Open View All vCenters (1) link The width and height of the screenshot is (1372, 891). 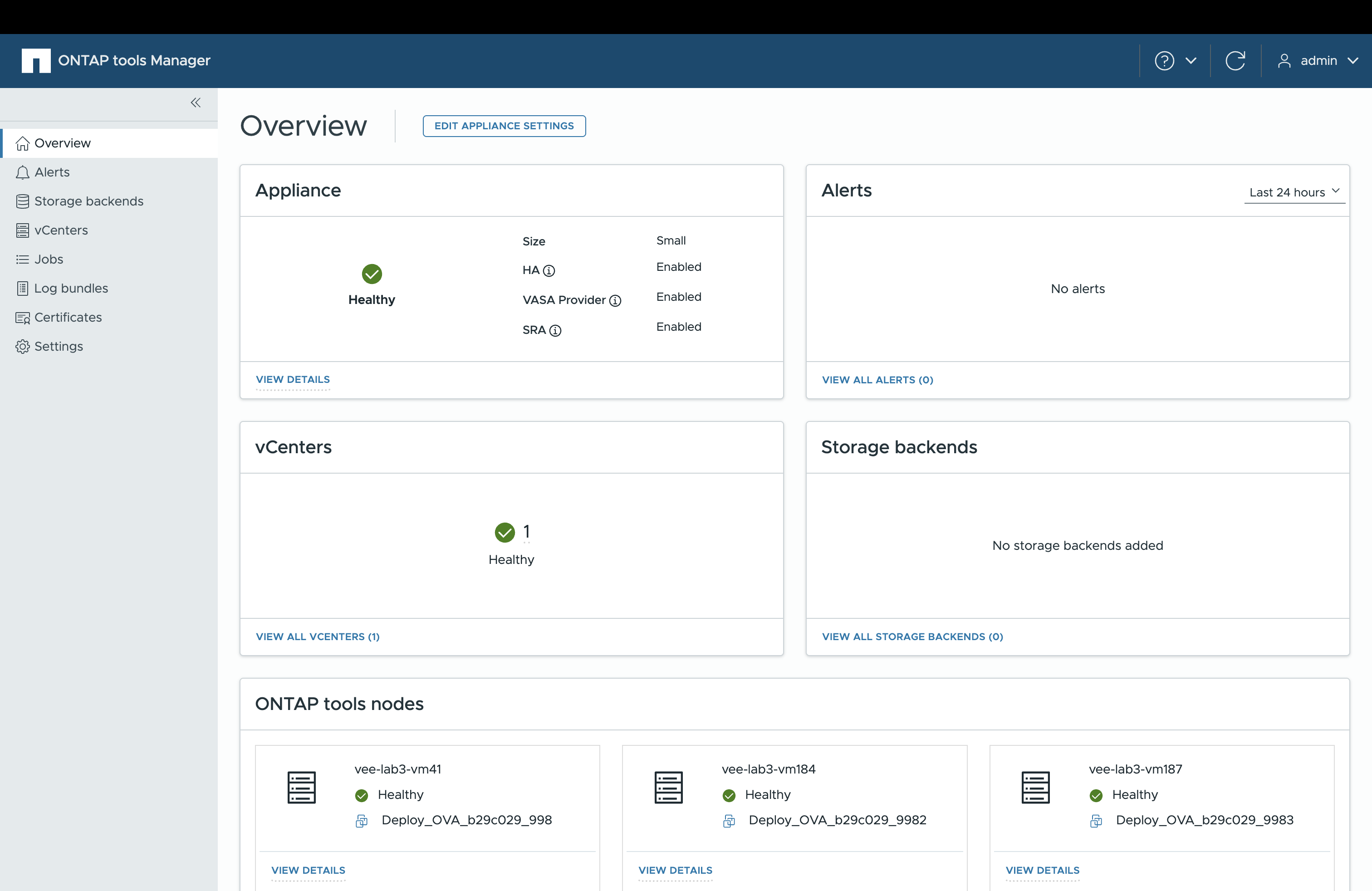coord(318,636)
